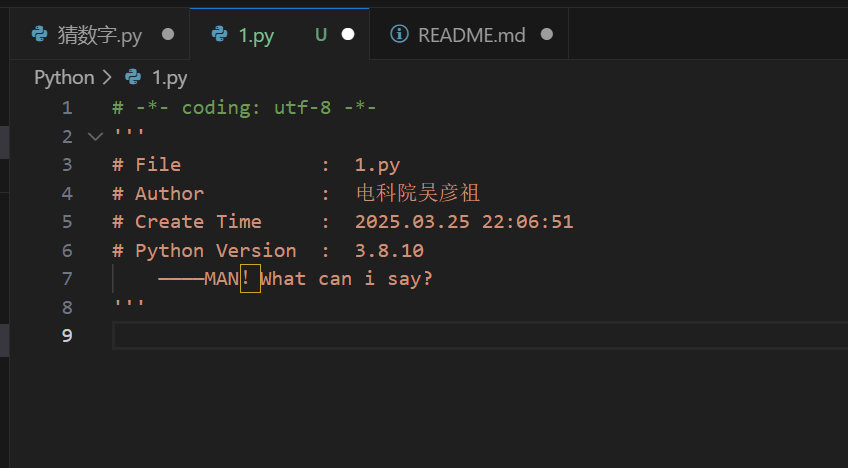
Task: Click the info icon on README.md tab
Action: point(399,34)
